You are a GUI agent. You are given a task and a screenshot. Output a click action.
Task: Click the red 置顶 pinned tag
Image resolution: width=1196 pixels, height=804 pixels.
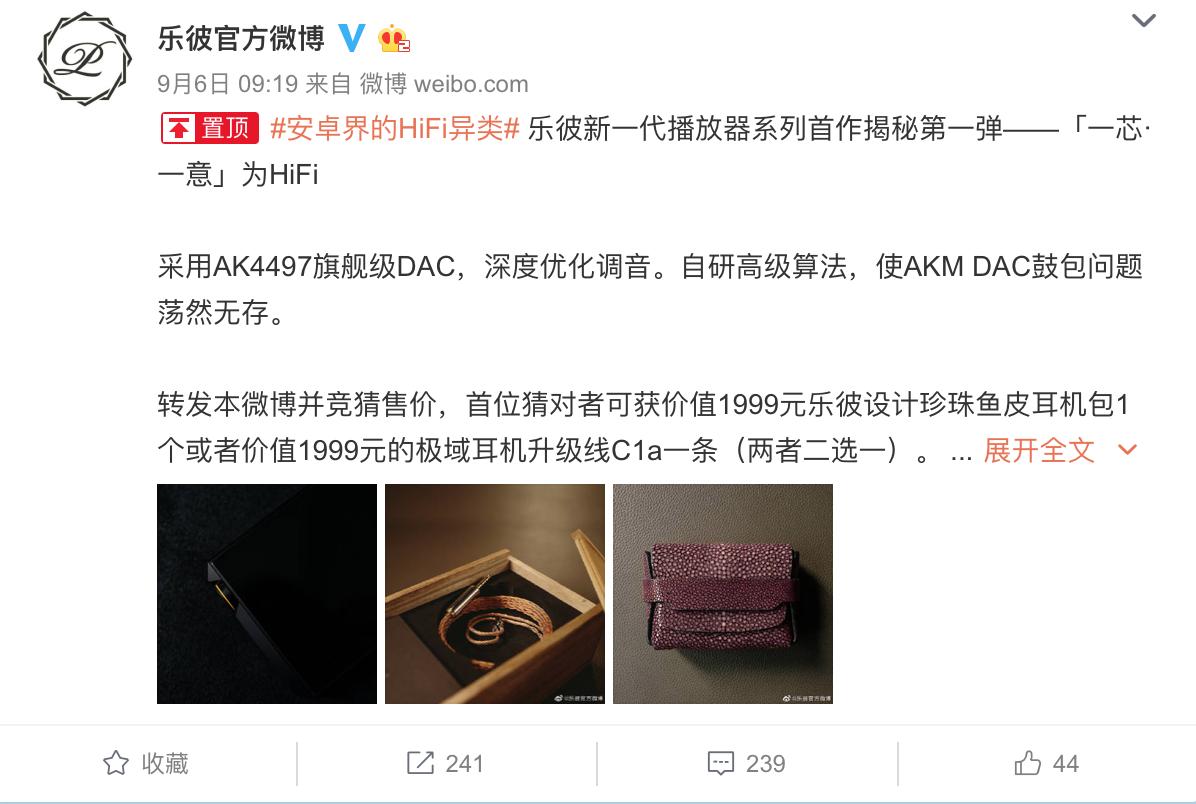tap(210, 128)
